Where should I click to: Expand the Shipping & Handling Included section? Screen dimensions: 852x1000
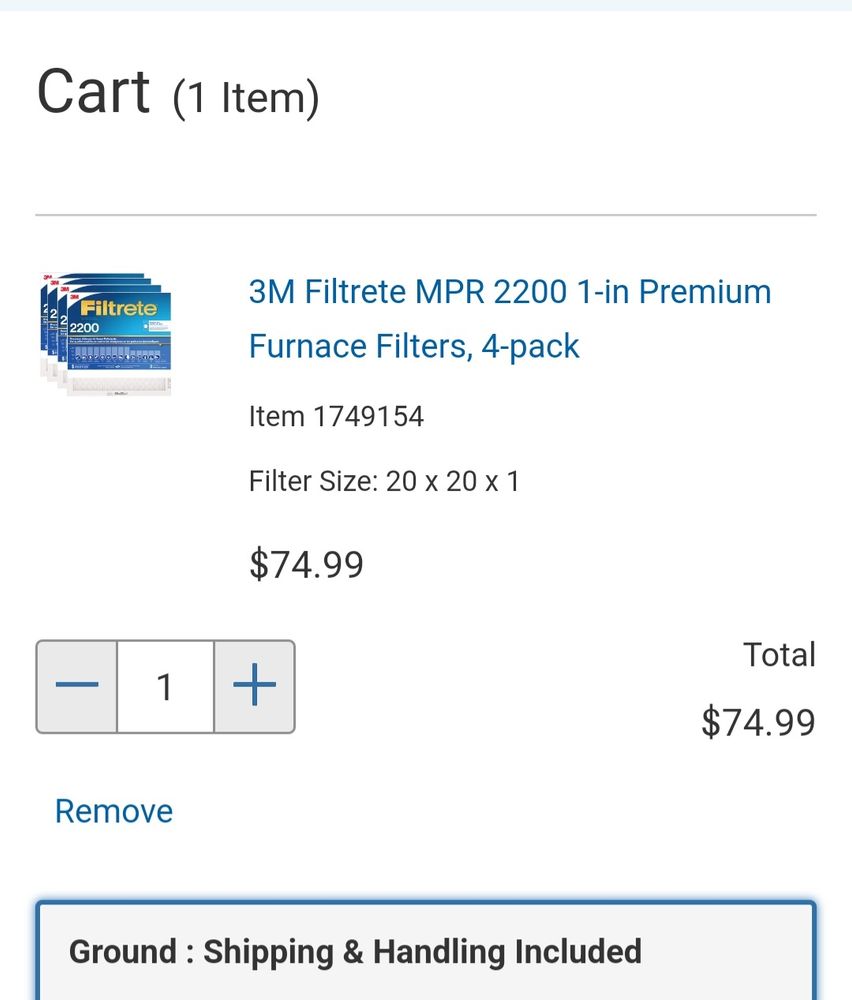point(426,951)
